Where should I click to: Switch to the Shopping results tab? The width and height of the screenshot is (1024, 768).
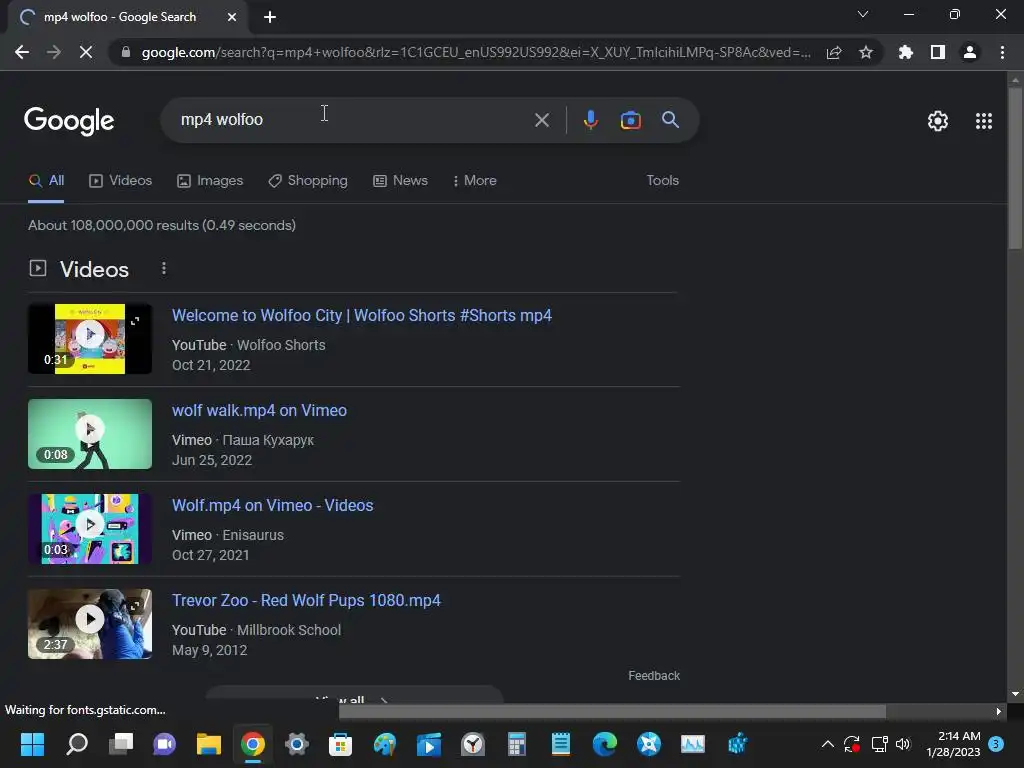click(308, 181)
